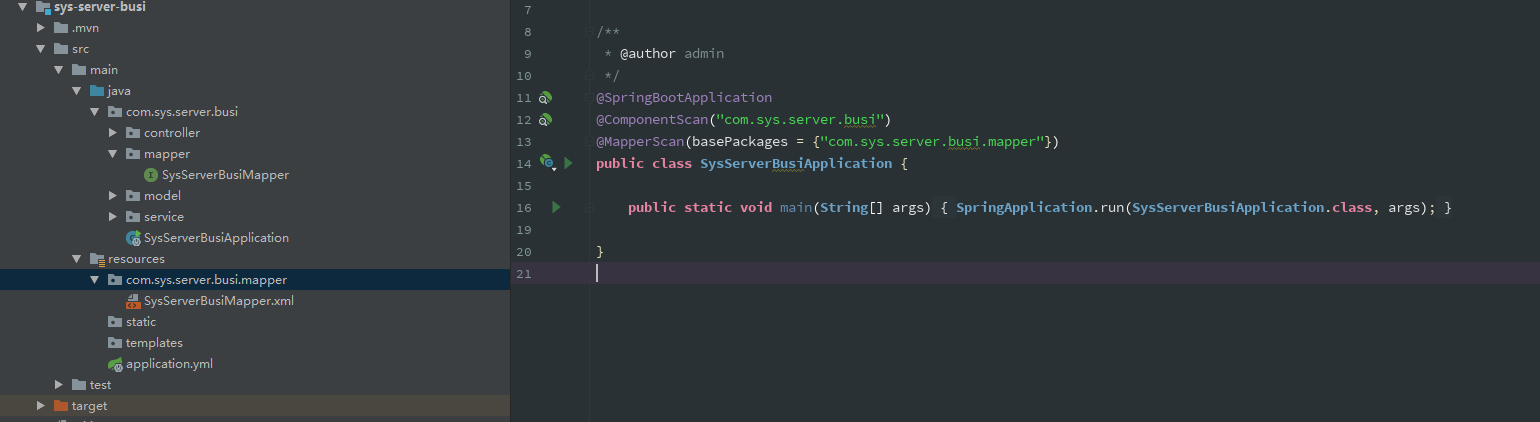1540x422 pixels.
Task: Expand the model package
Action: coord(113,196)
